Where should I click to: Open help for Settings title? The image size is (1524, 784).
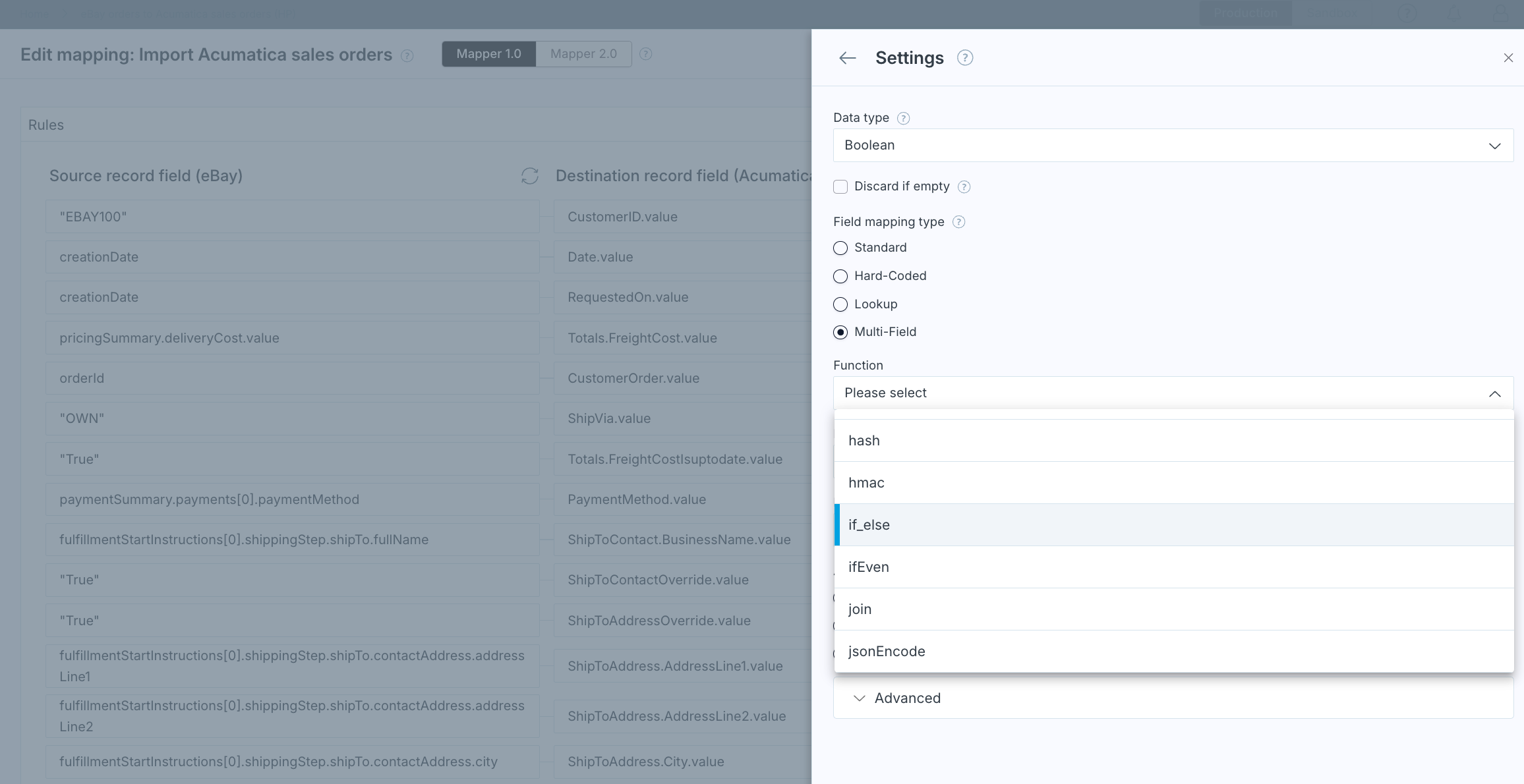(x=965, y=58)
